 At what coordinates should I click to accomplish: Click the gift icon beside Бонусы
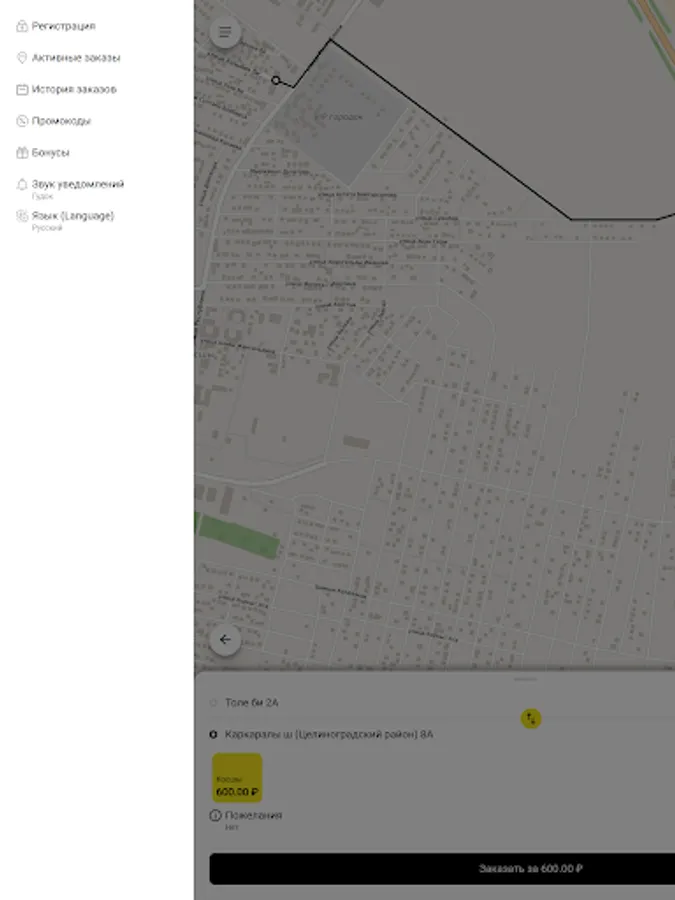[x=22, y=152]
